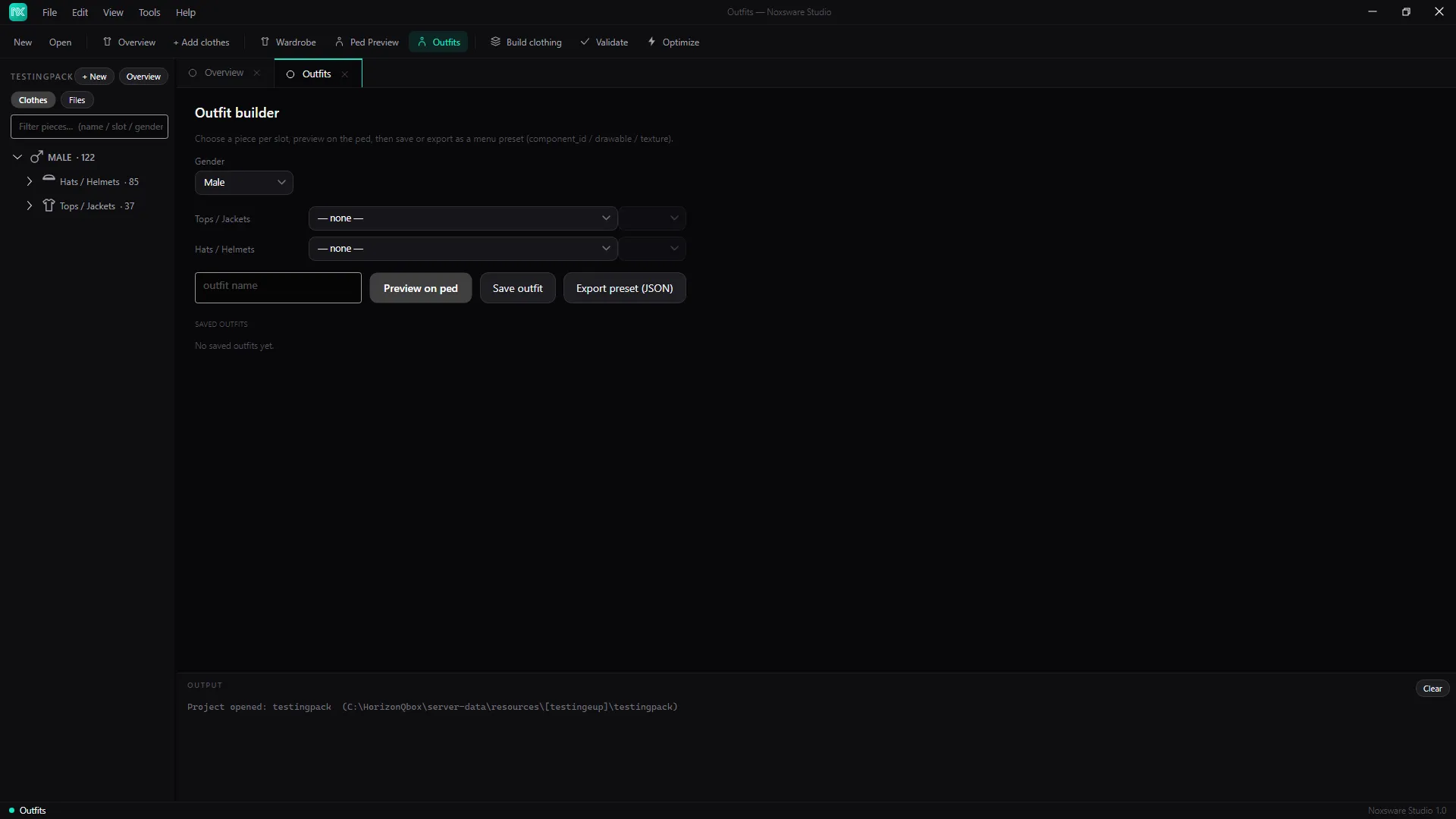Switch to the Overview document tab
Image resolution: width=1456 pixels, height=819 pixels.
224,73
